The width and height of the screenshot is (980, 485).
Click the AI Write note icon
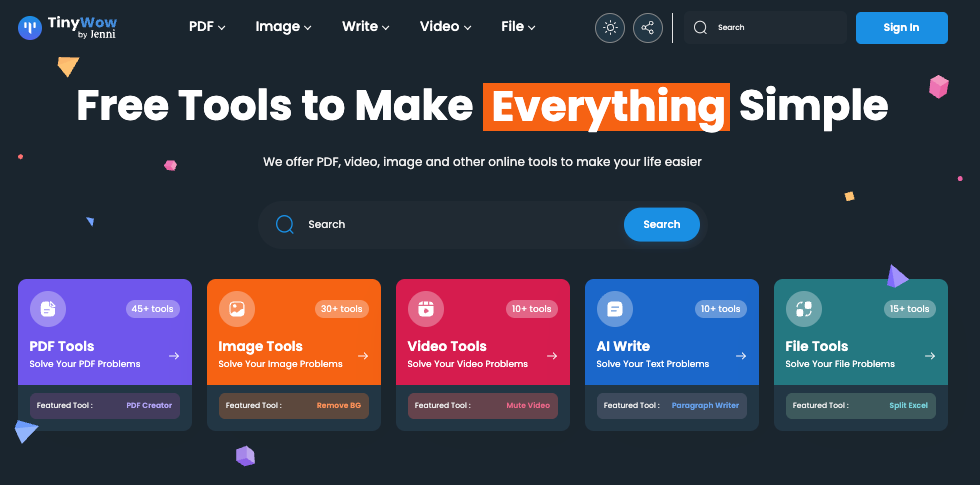[x=615, y=309]
